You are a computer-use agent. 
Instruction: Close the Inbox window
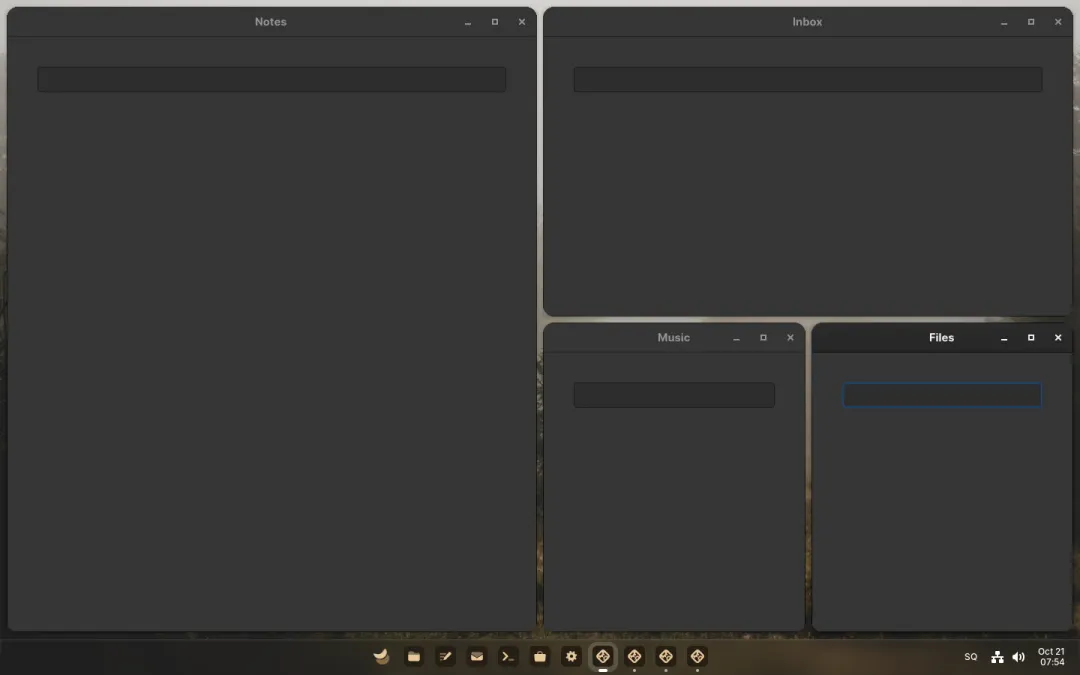1058,22
